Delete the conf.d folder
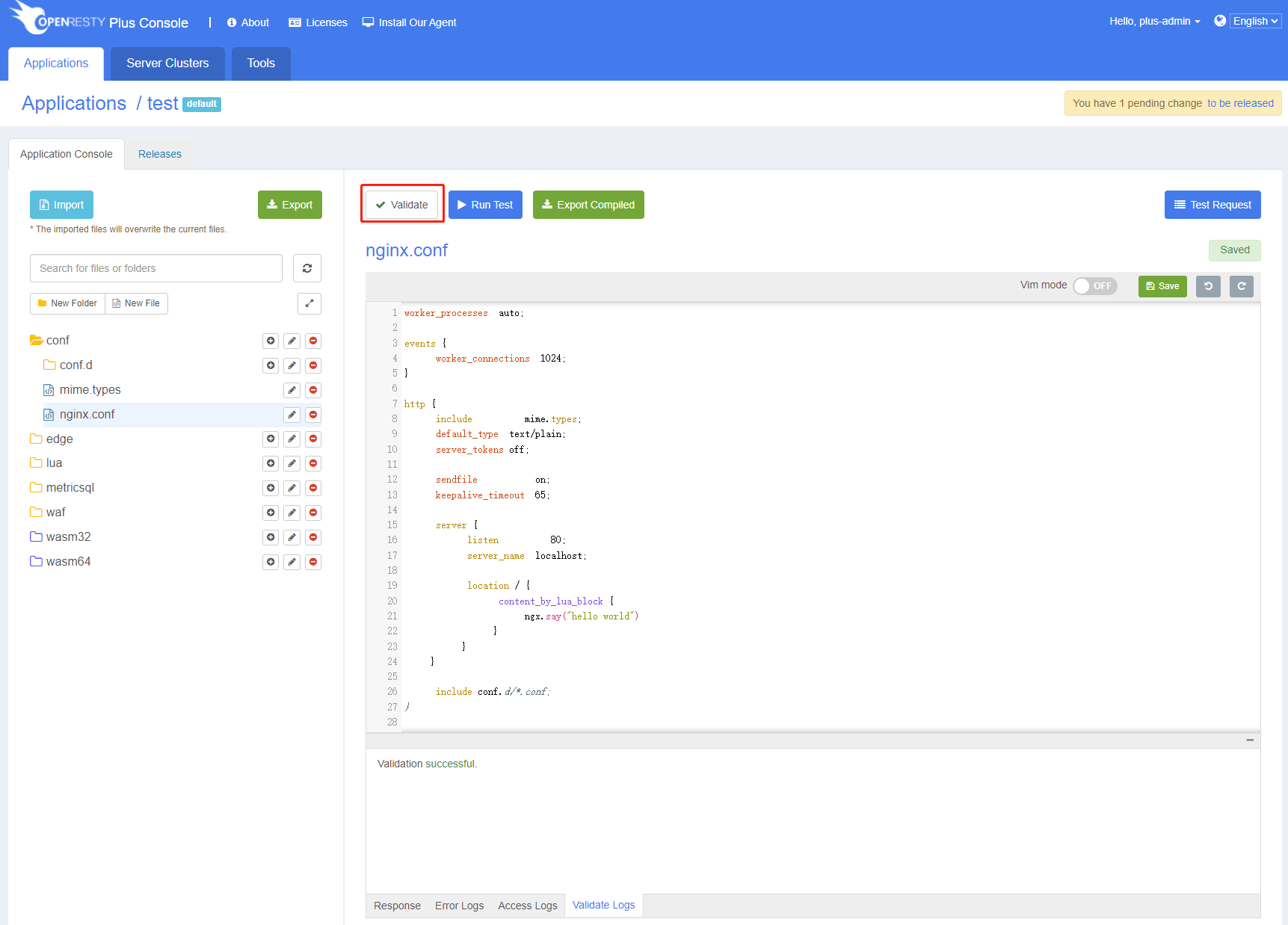Viewport: 1288px width, 925px height. tap(313, 365)
